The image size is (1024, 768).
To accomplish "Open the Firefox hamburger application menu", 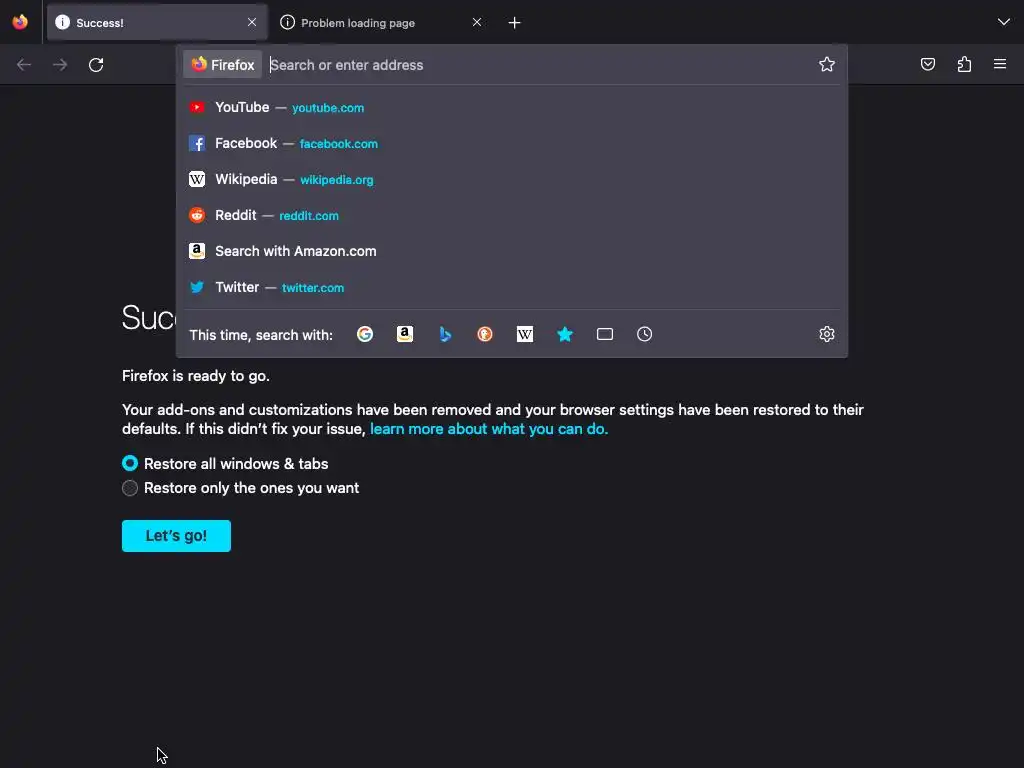I will pos(1000,64).
